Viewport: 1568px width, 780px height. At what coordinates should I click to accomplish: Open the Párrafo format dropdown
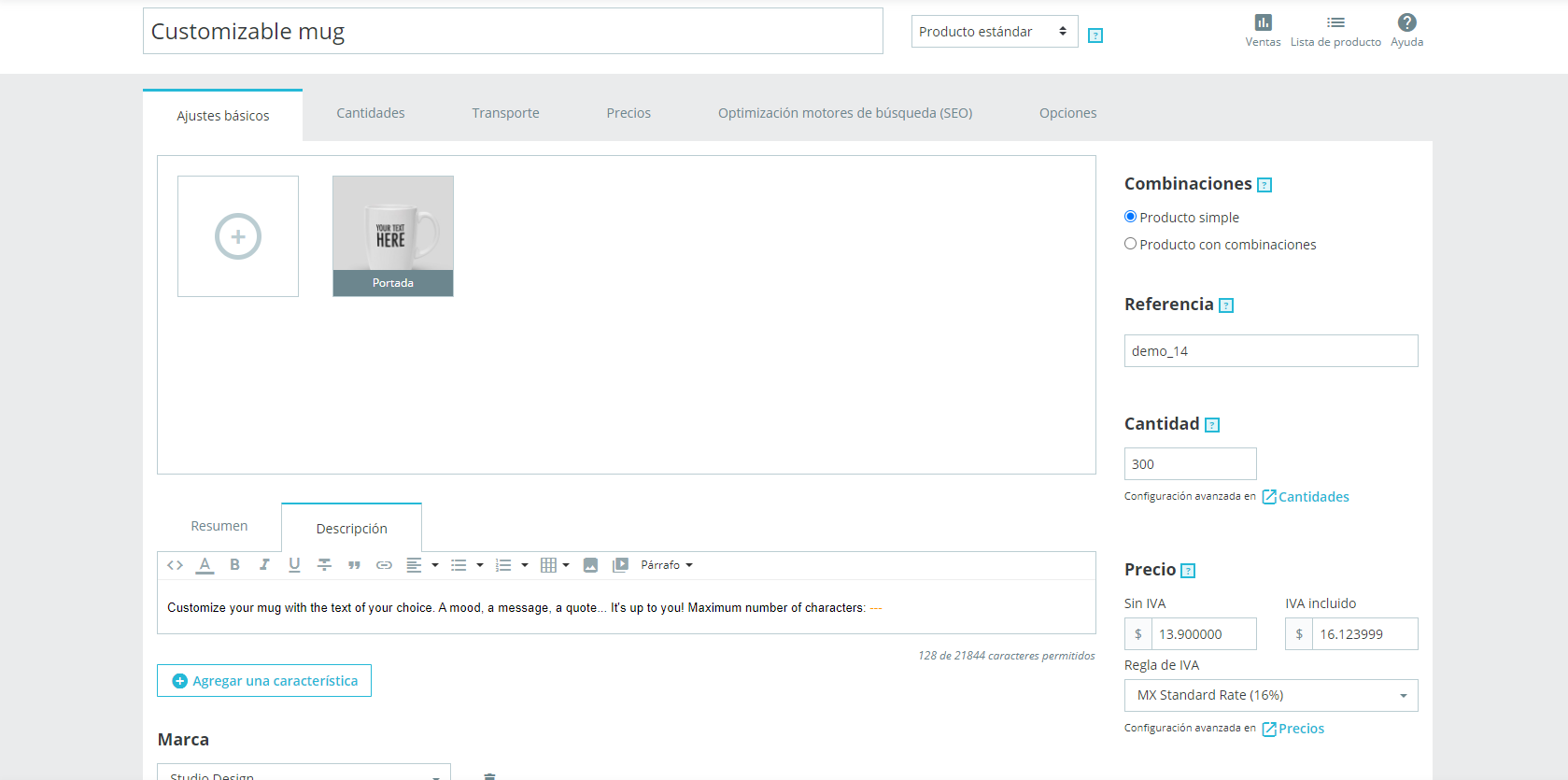(x=667, y=565)
